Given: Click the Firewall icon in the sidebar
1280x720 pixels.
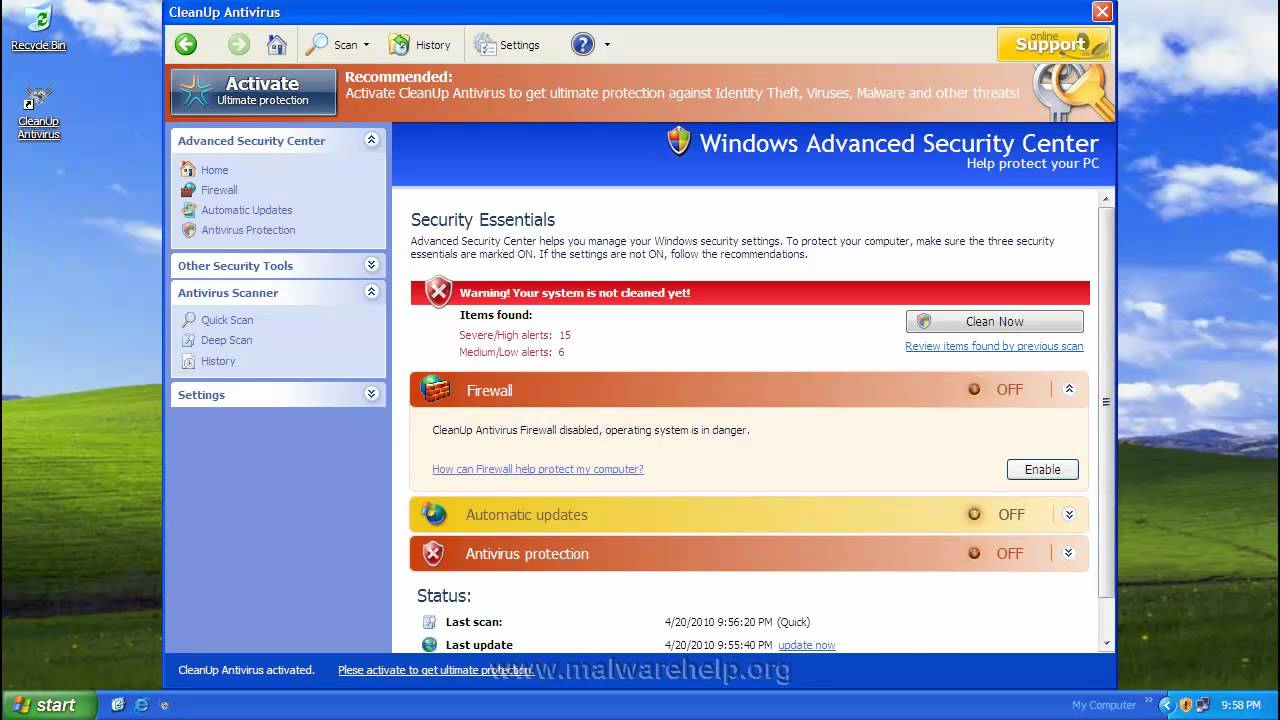Looking at the screenshot, I should click(x=188, y=189).
